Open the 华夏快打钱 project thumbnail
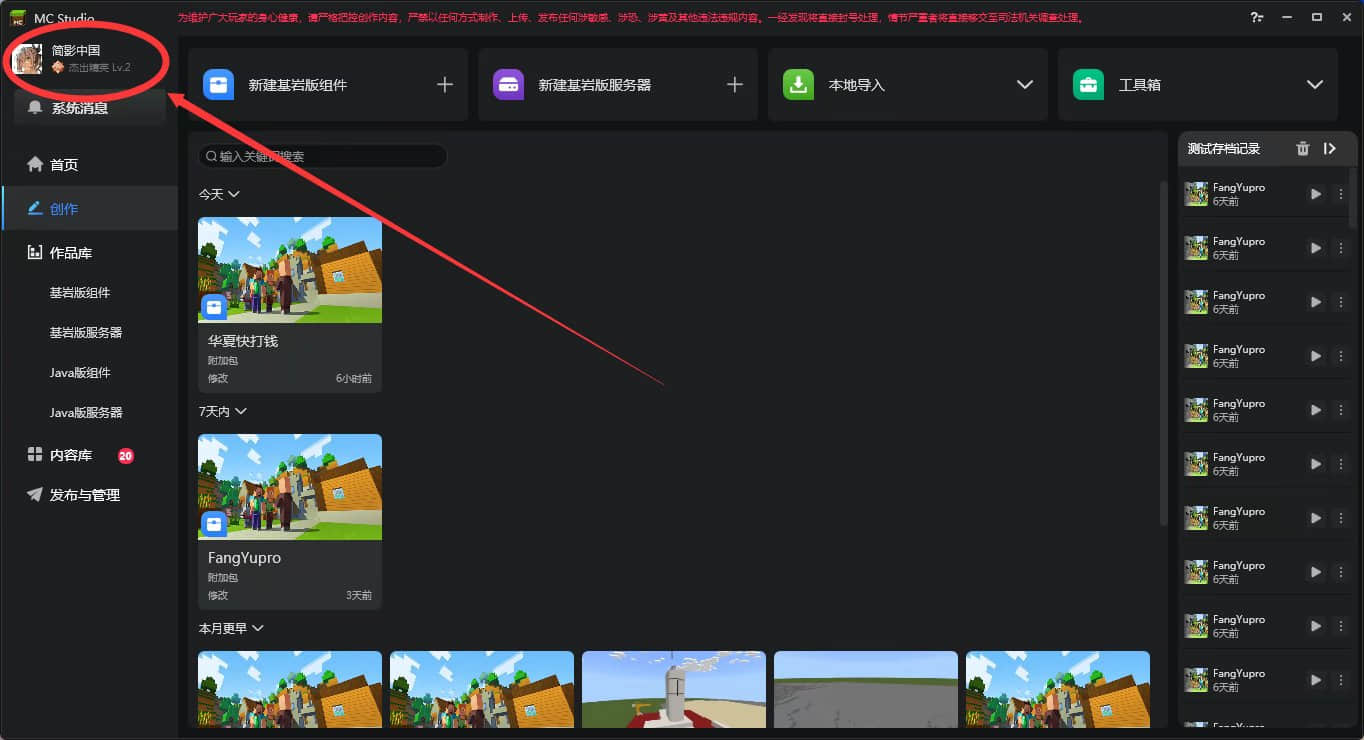The image size is (1364, 740). pyautogui.click(x=290, y=270)
